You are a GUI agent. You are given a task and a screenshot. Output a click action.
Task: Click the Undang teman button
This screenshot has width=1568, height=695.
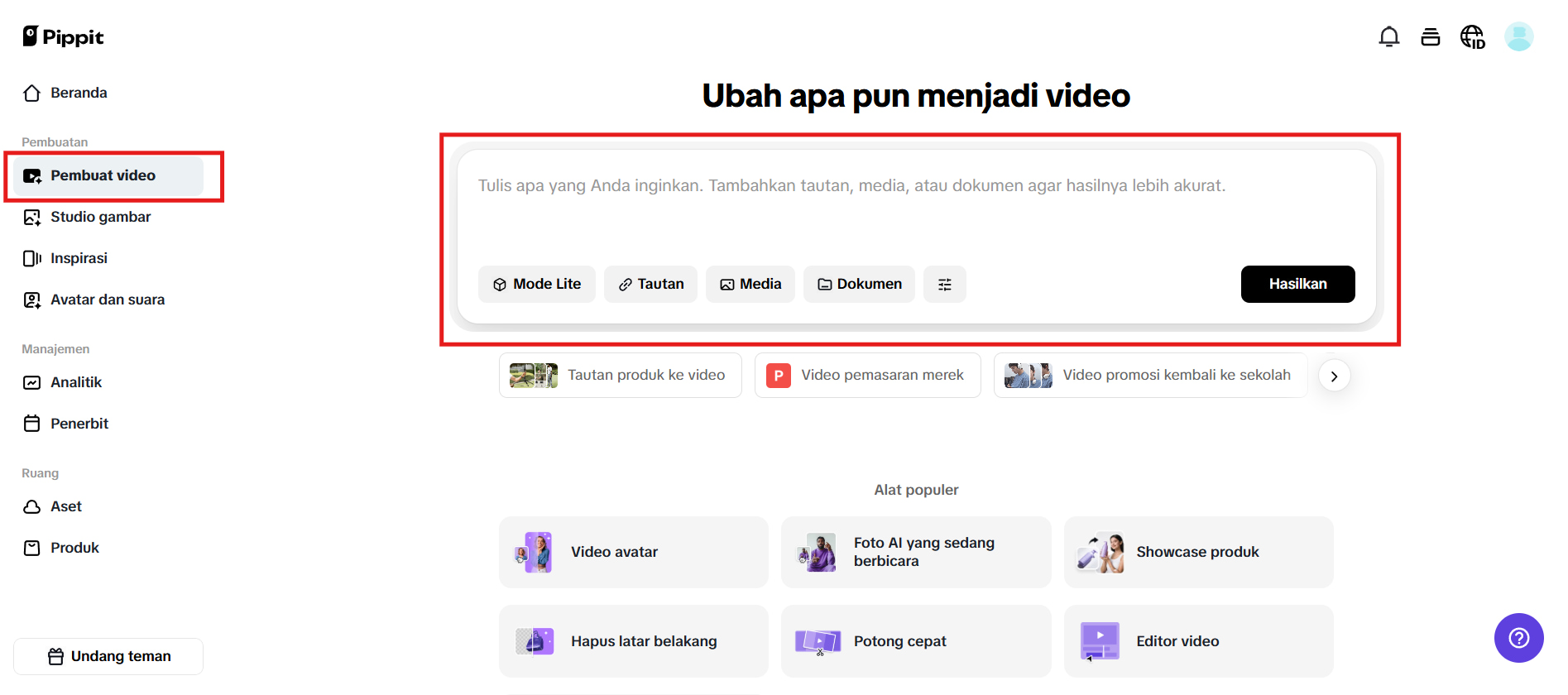click(x=108, y=656)
